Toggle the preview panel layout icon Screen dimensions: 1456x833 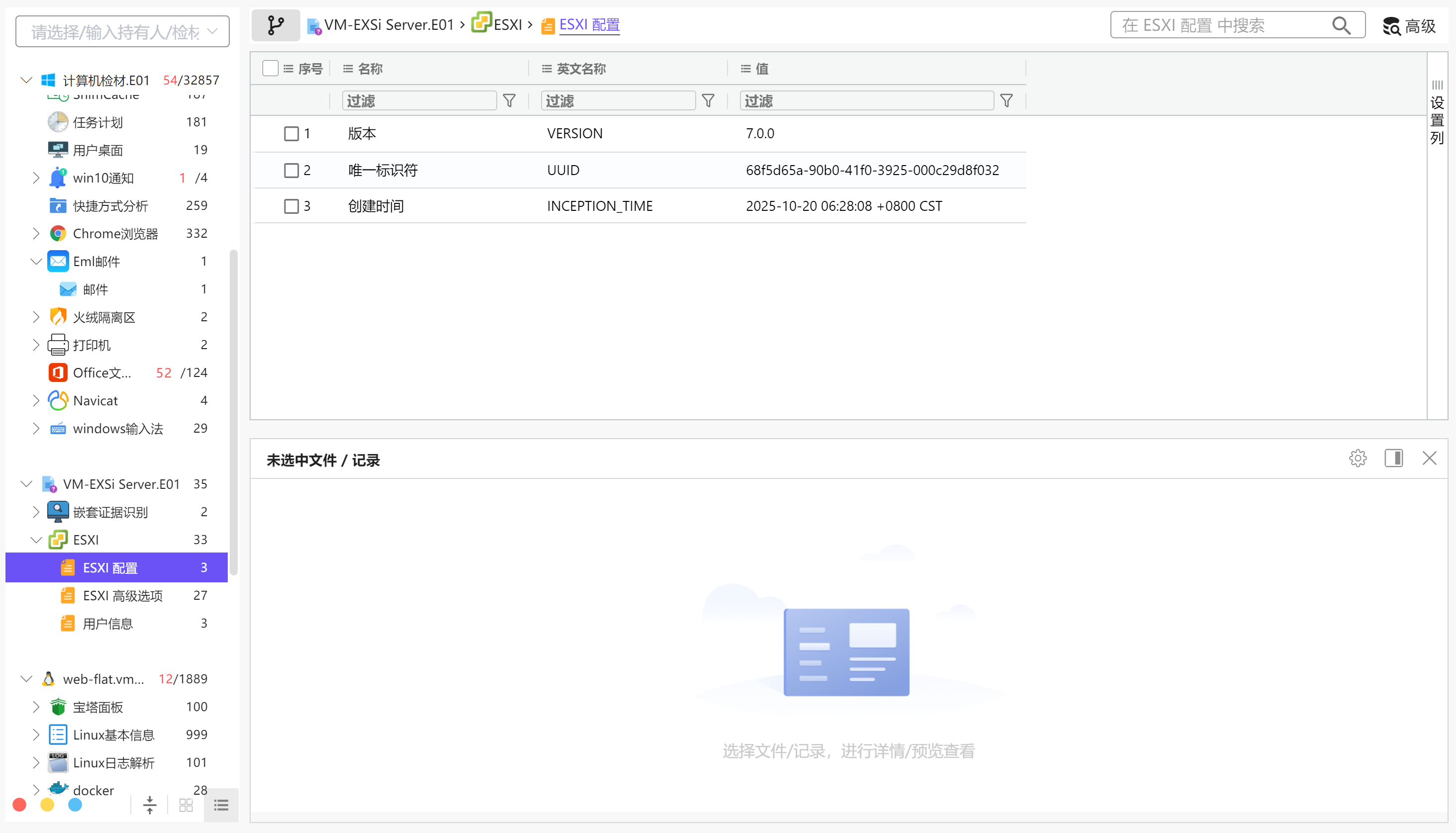(1393, 458)
